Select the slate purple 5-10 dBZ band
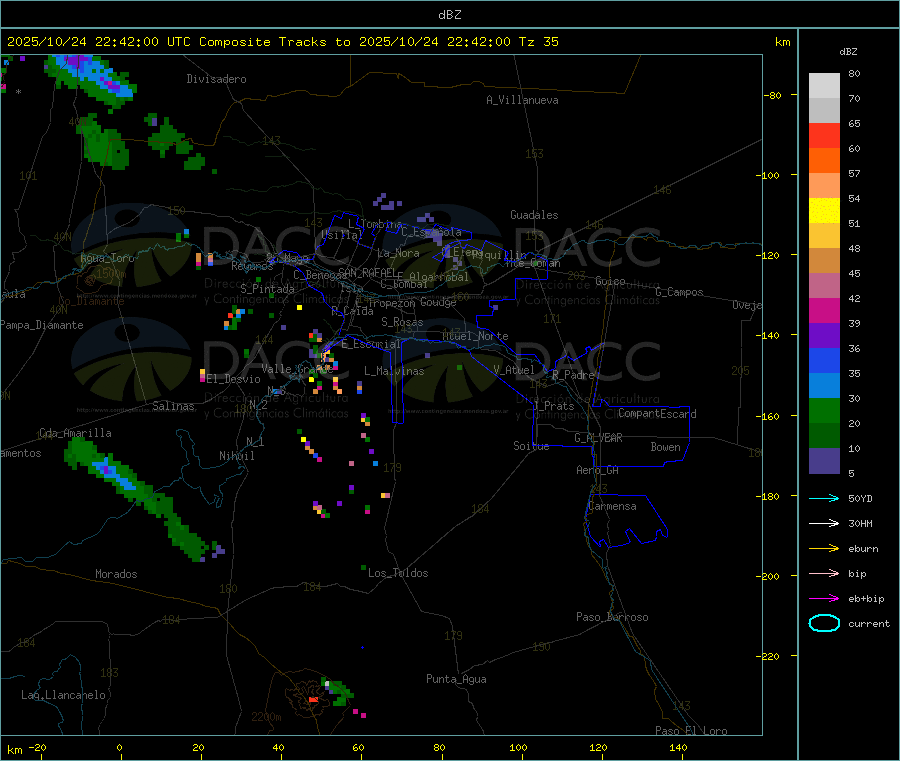The image size is (900, 761). pyautogui.click(x=824, y=461)
